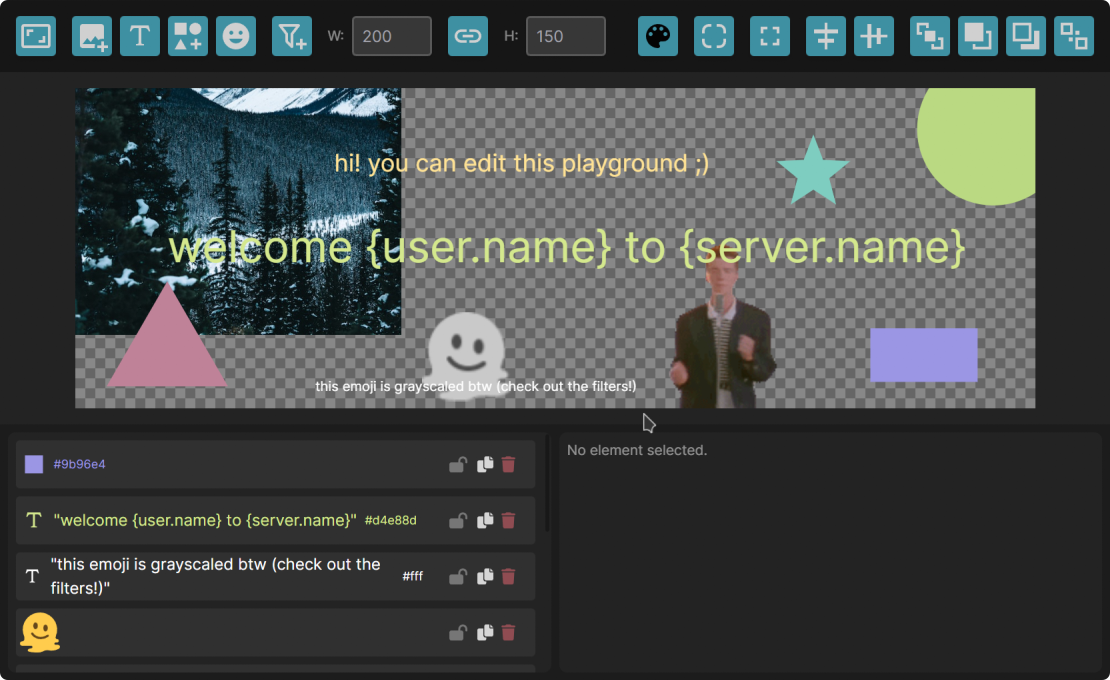
Task: Lock the hugging emoji layer
Action: tap(458, 632)
